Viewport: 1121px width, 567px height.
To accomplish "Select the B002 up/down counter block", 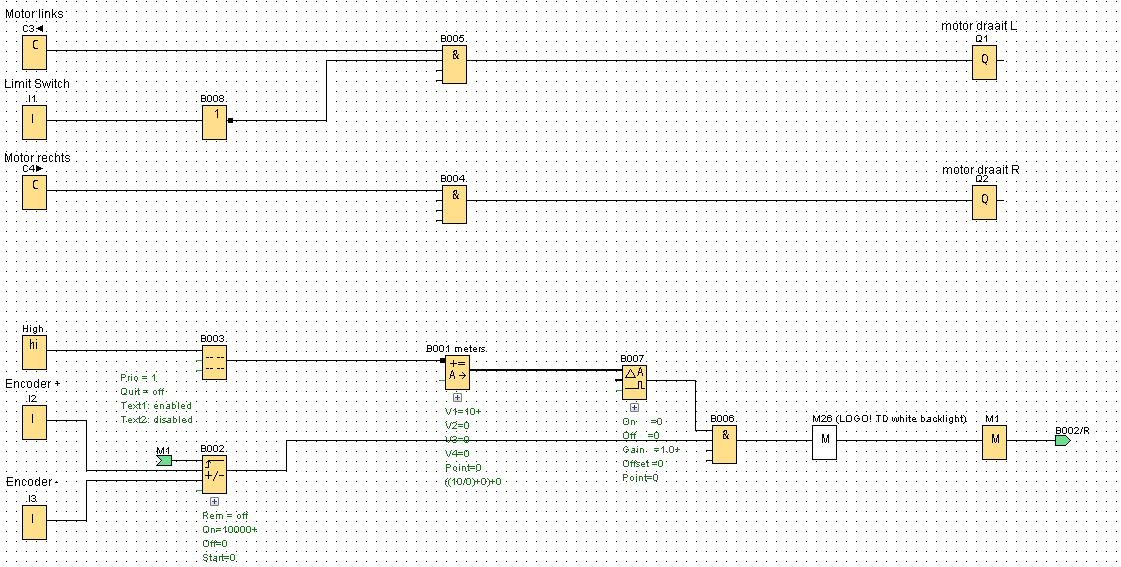I will 214,475.
